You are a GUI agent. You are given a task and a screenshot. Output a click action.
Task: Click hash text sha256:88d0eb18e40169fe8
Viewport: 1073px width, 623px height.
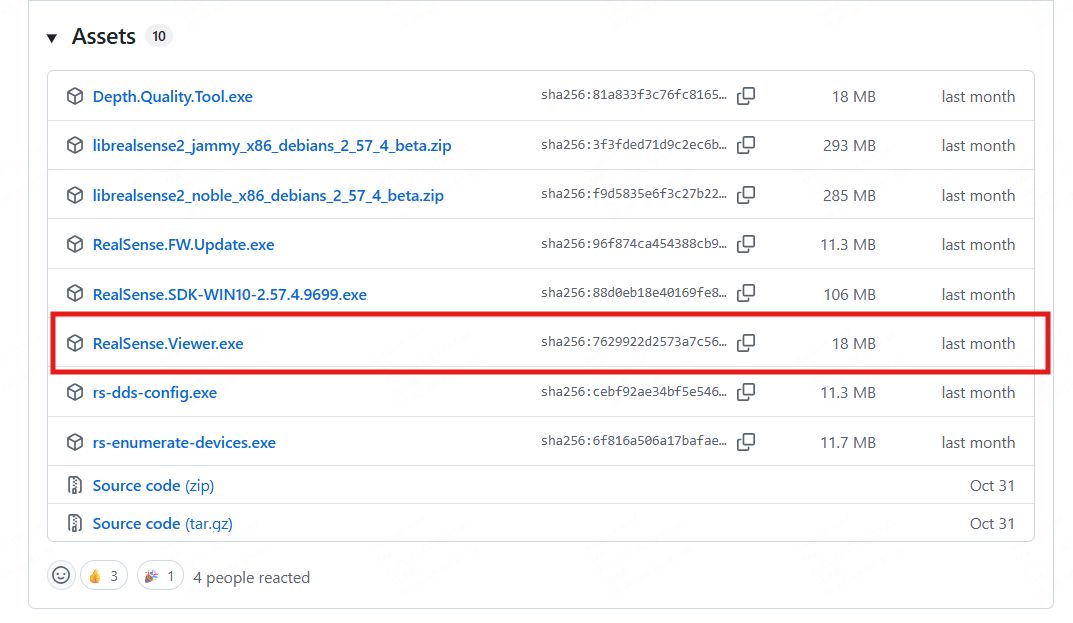coord(634,293)
